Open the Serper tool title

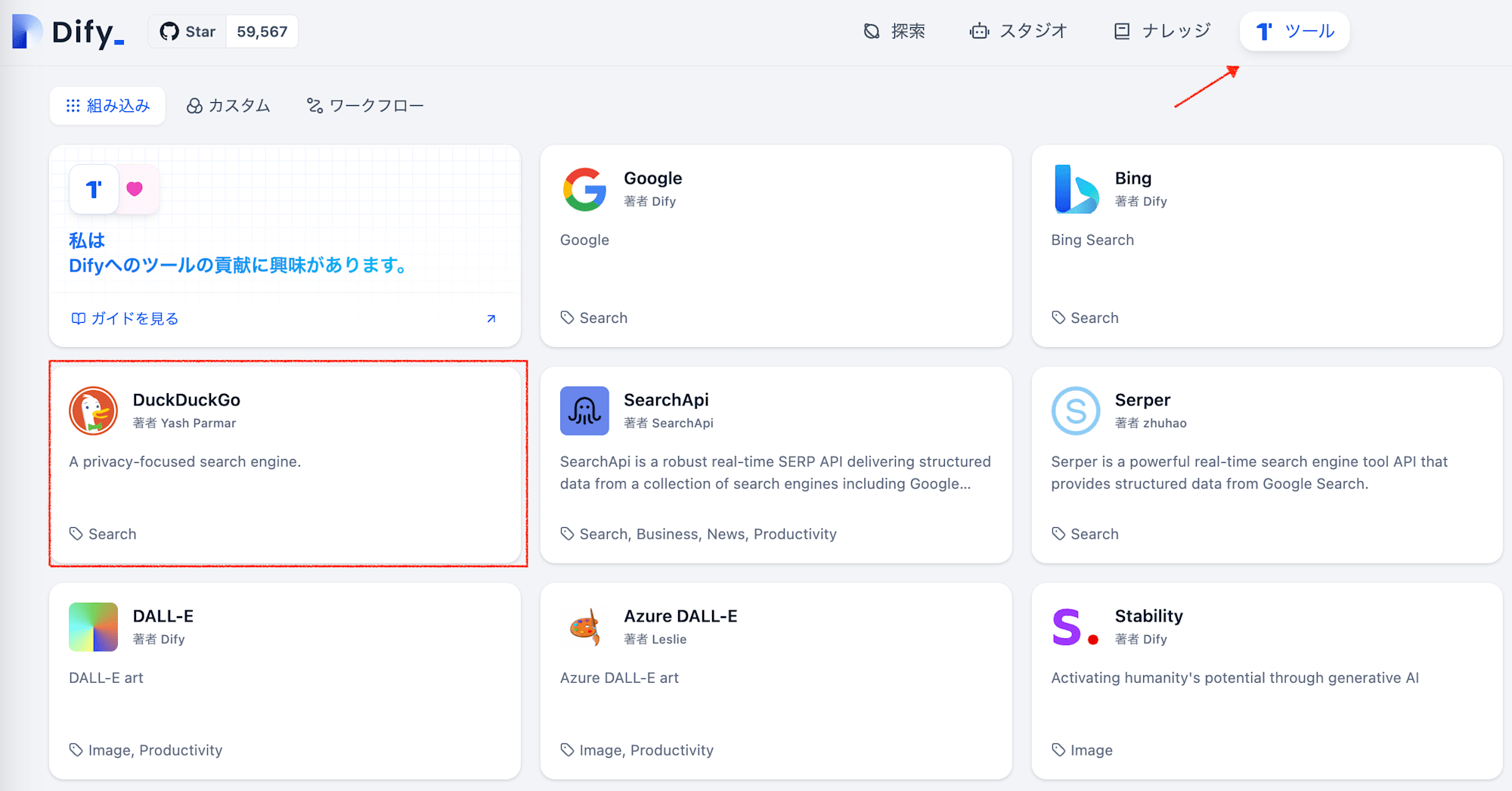click(1142, 399)
